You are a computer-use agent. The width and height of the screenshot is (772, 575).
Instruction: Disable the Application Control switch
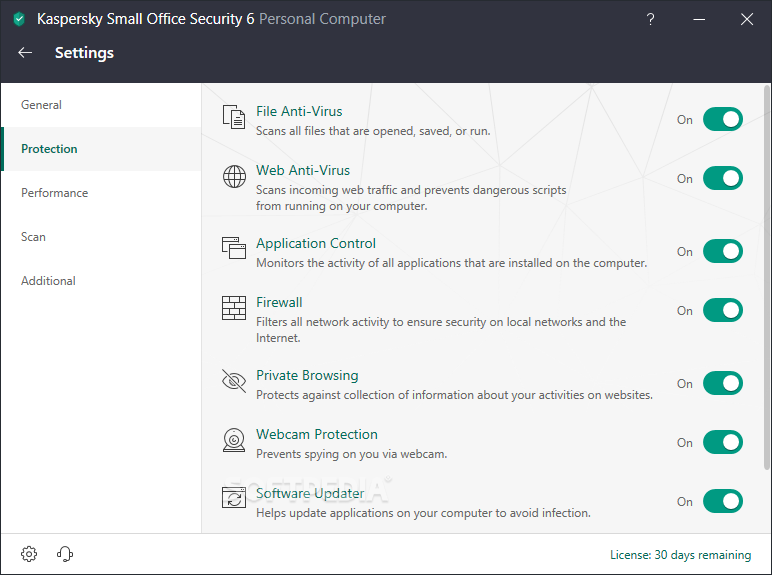(723, 251)
